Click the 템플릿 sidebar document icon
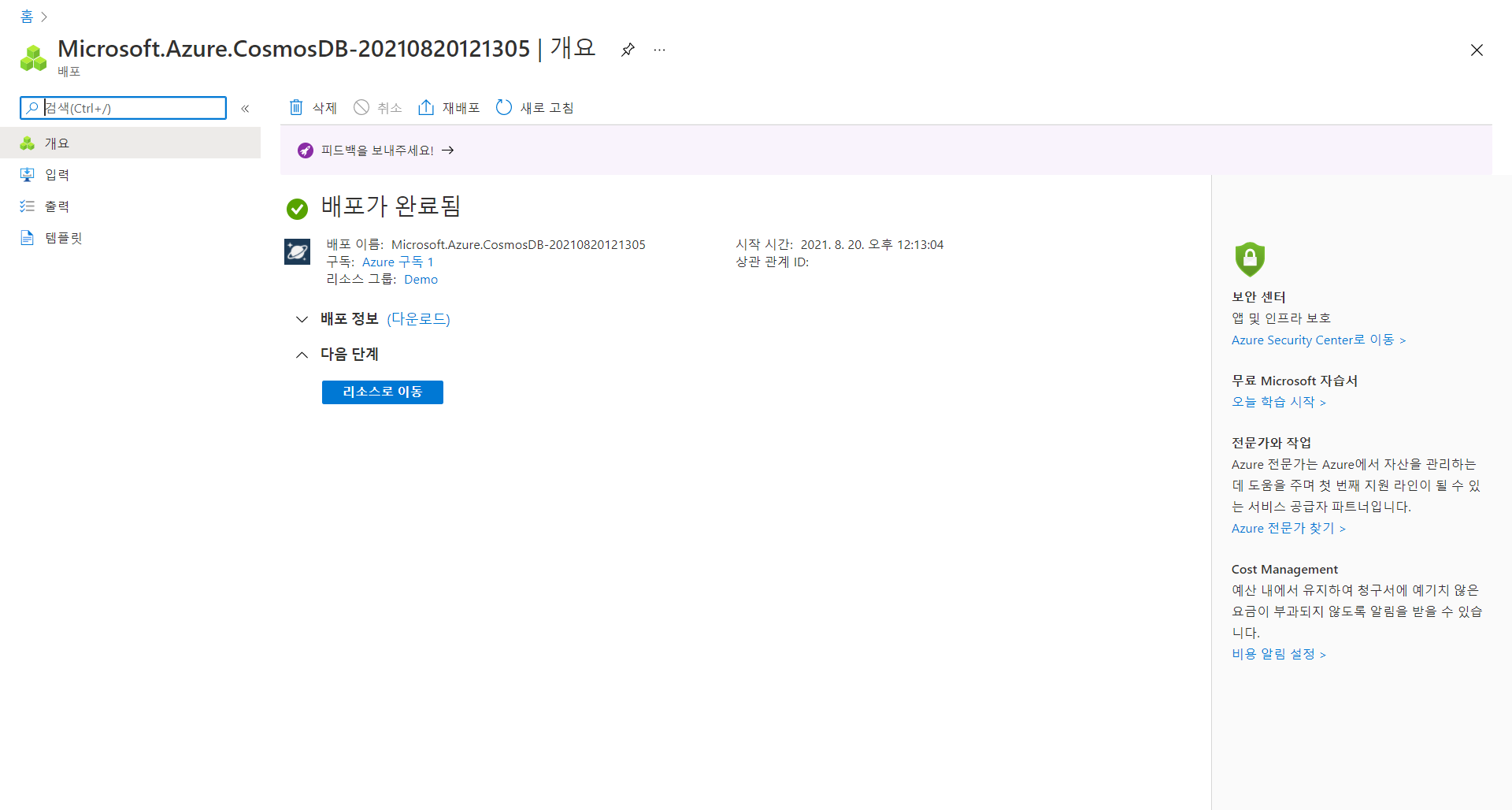The height and width of the screenshot is (810, 1512). pos(28,237)
